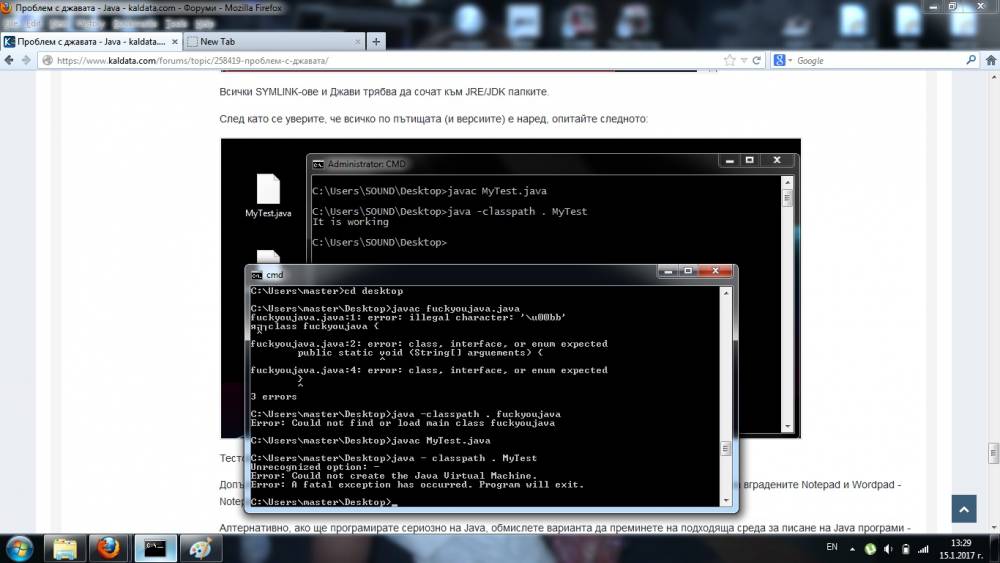Reload the kaldata.com page
1000x563 pixels.
tap(756, 60)
